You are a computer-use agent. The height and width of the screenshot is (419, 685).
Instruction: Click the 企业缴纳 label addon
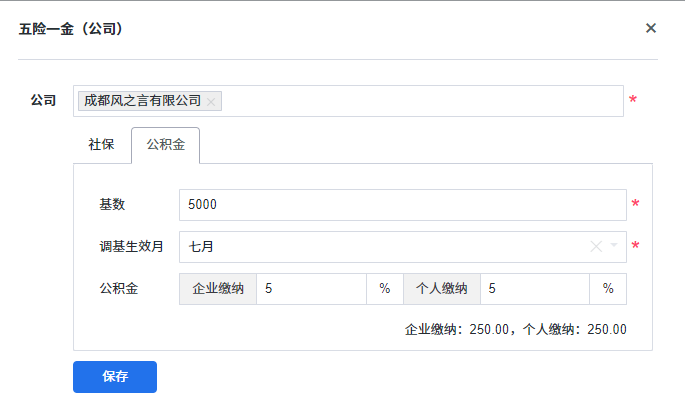[x=218, y=288]
